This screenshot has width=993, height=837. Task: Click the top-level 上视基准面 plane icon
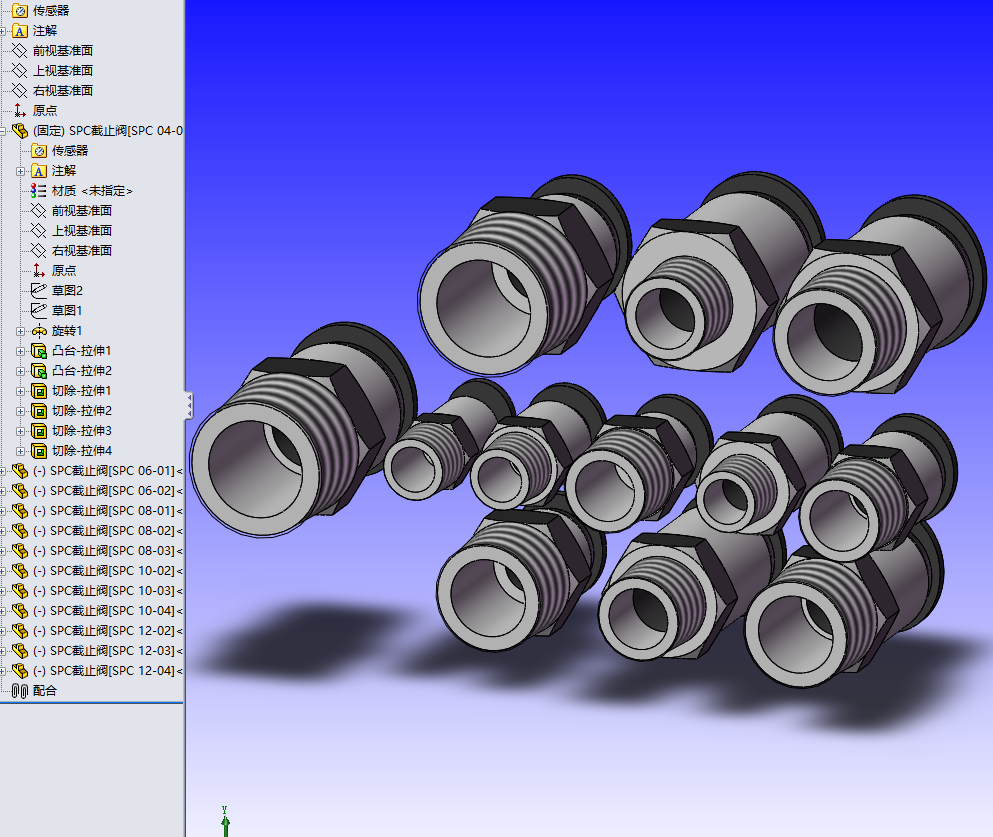20,71
